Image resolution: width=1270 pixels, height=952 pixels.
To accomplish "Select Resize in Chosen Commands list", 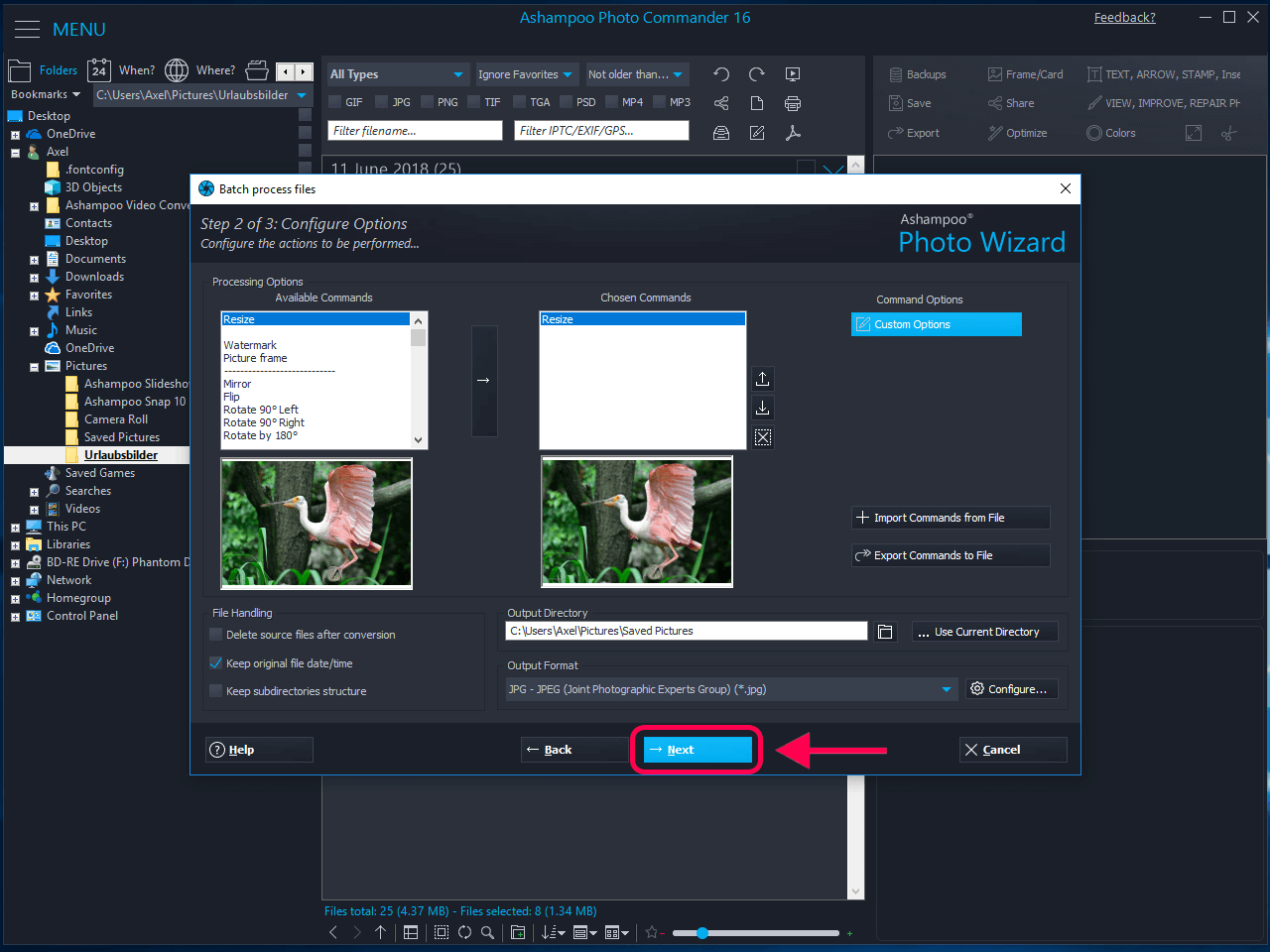I will click(x=642, y=319).
